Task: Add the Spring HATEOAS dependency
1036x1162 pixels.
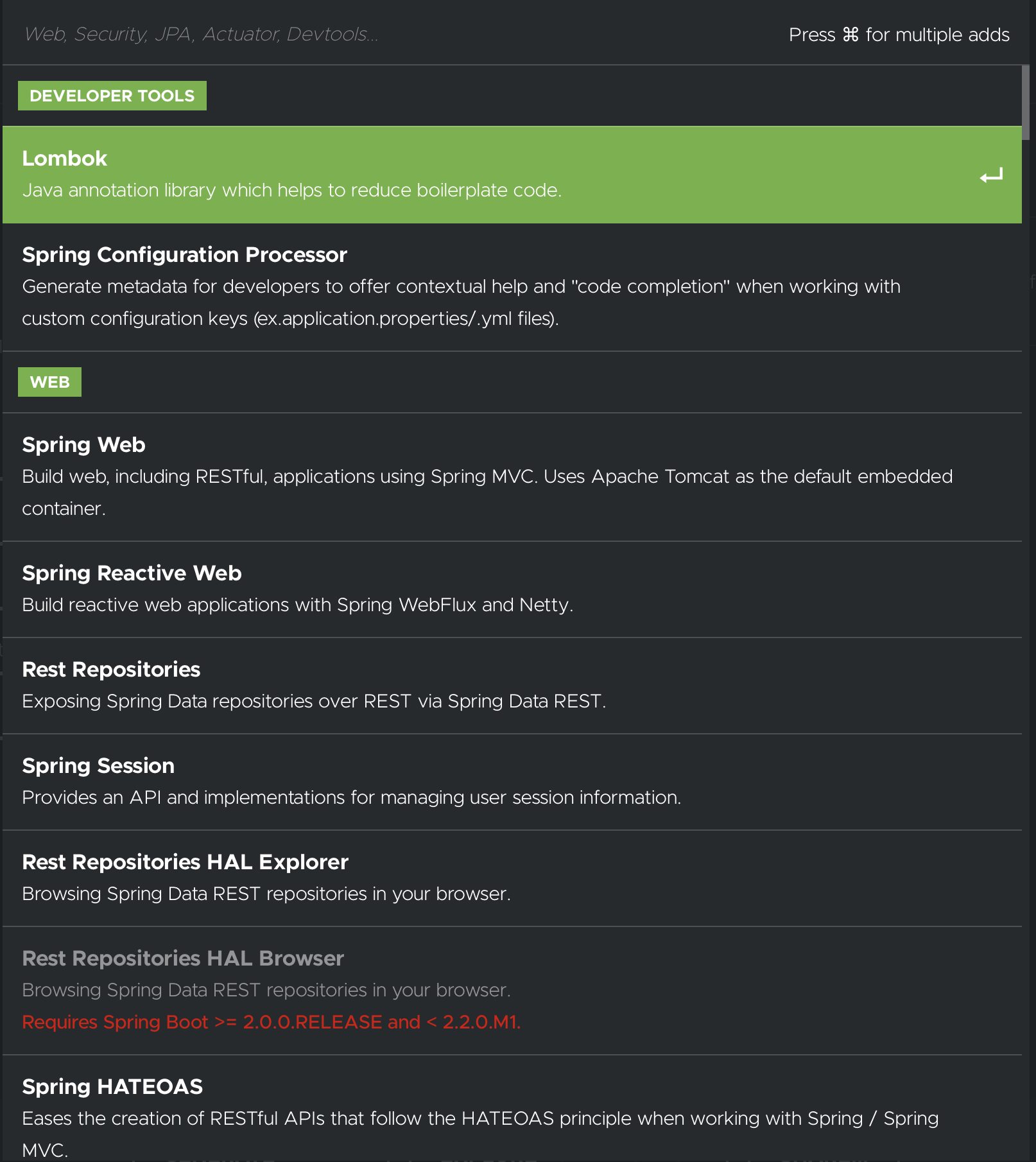Action: coord(512,1109)
